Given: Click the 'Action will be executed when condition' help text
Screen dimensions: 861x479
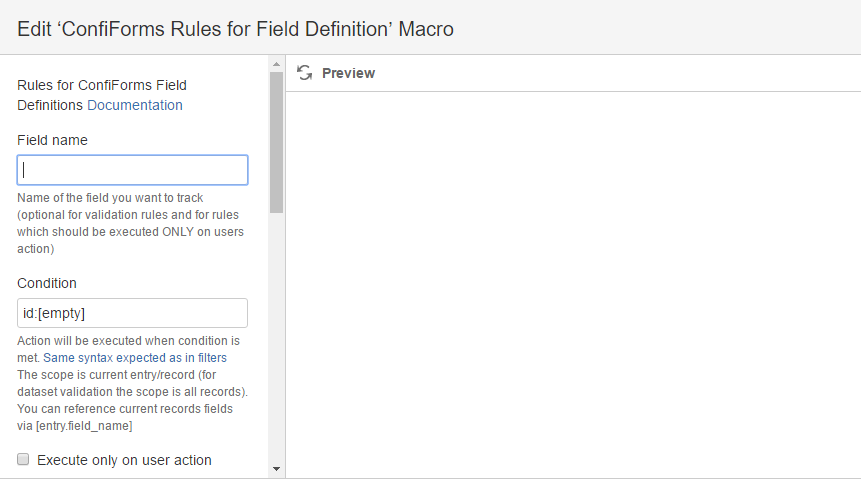Looking at the screenshot, I should tap(128, 341).
